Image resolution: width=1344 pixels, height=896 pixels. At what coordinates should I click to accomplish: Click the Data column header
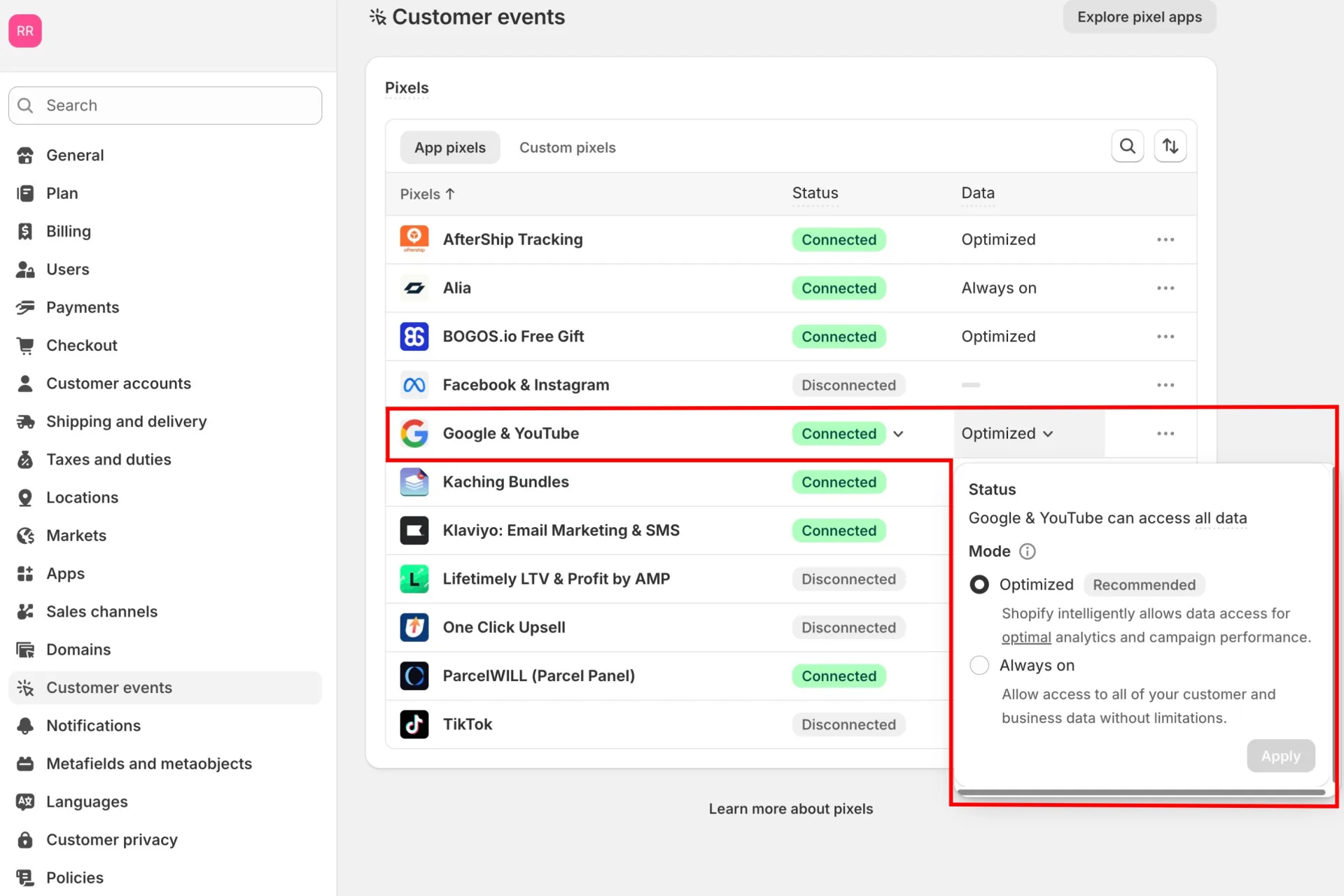977,193
